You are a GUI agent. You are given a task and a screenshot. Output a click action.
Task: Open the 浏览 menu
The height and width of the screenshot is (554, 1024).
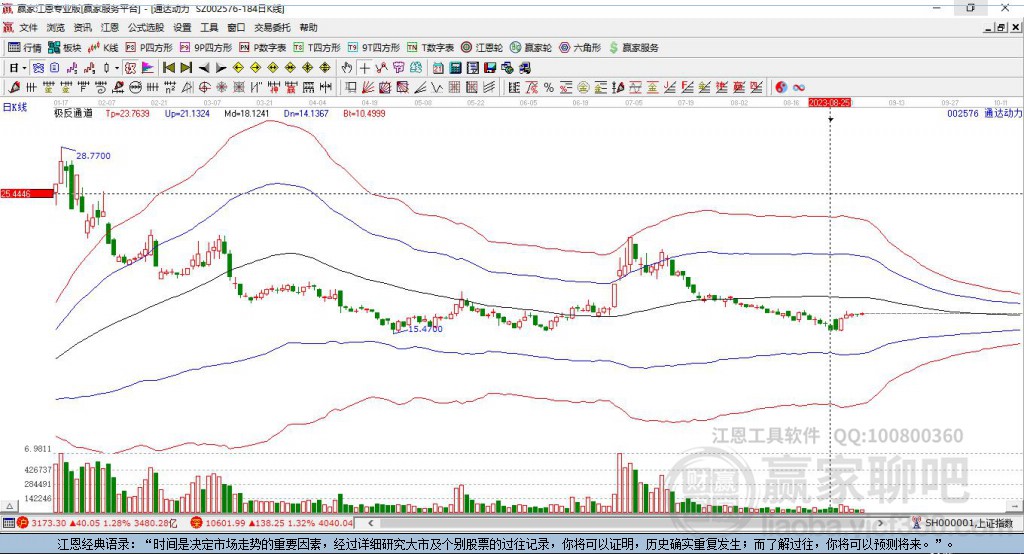[56, 27]
